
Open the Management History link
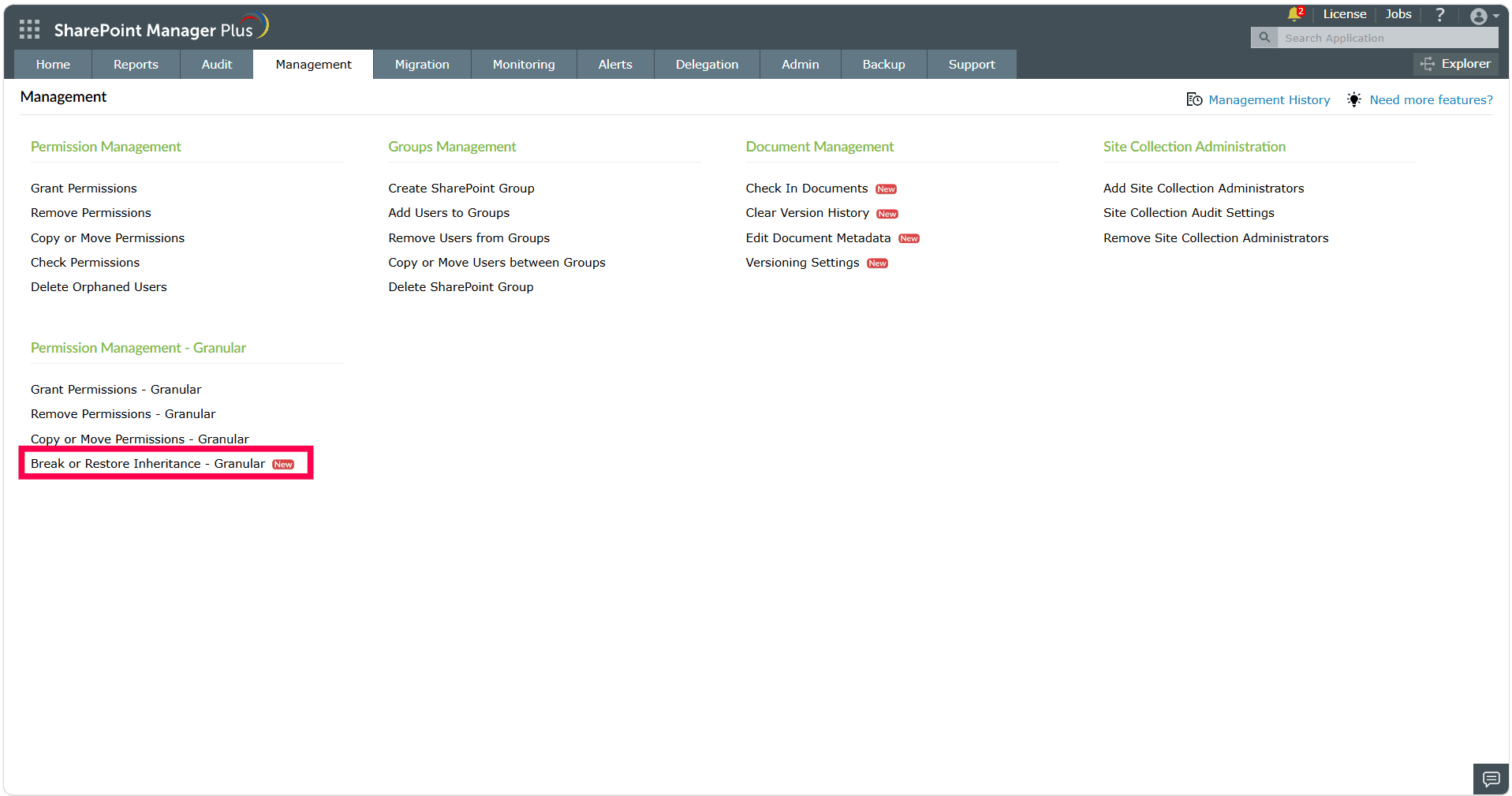click(x=1269, y=100)
